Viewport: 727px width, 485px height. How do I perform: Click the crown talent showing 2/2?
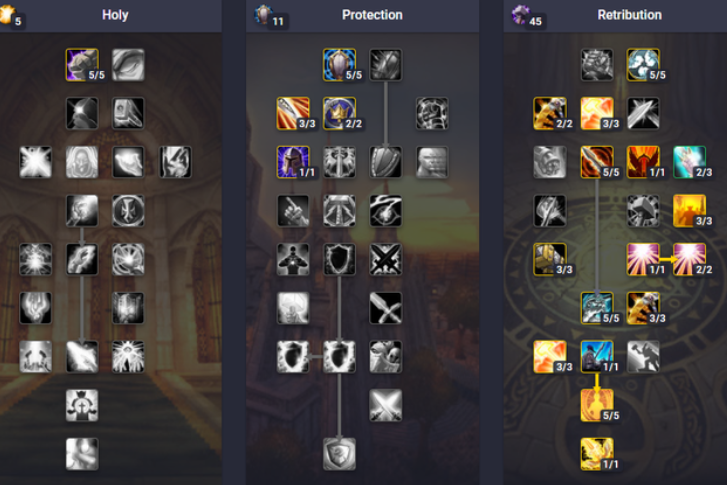(339, 114)
